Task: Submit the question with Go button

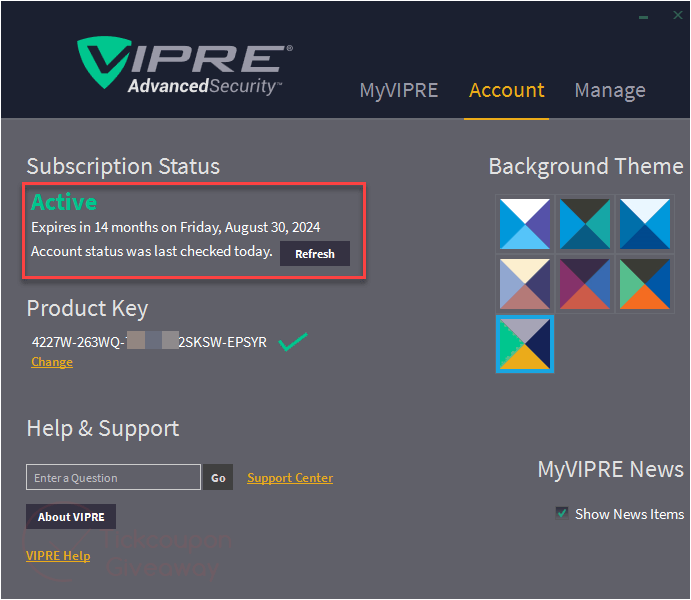Action: (x=218, y=478)
